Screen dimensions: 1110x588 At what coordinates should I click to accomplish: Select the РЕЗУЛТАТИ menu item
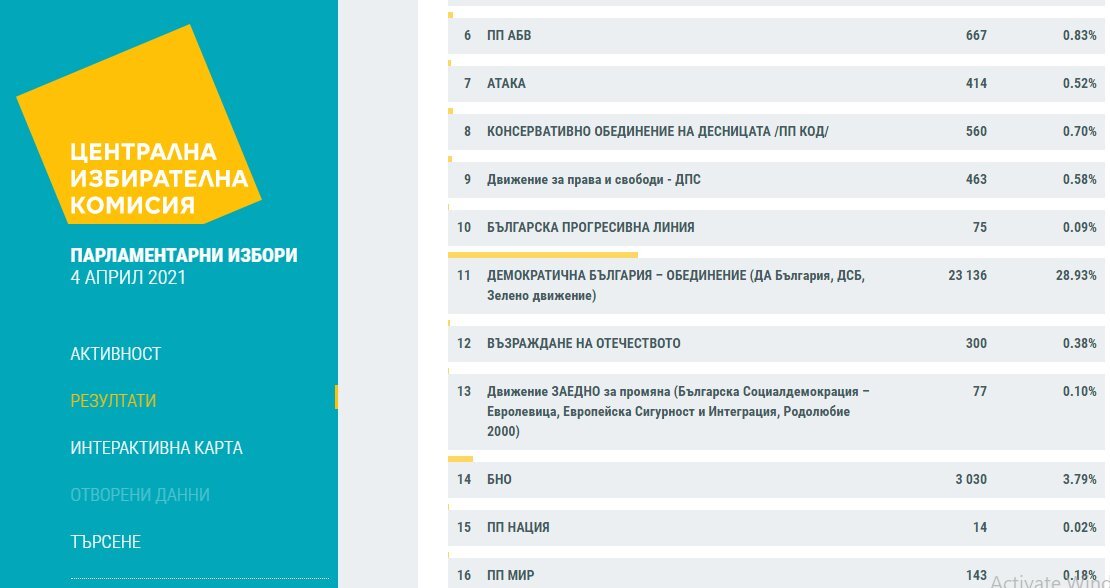click(x=113, y=400)
